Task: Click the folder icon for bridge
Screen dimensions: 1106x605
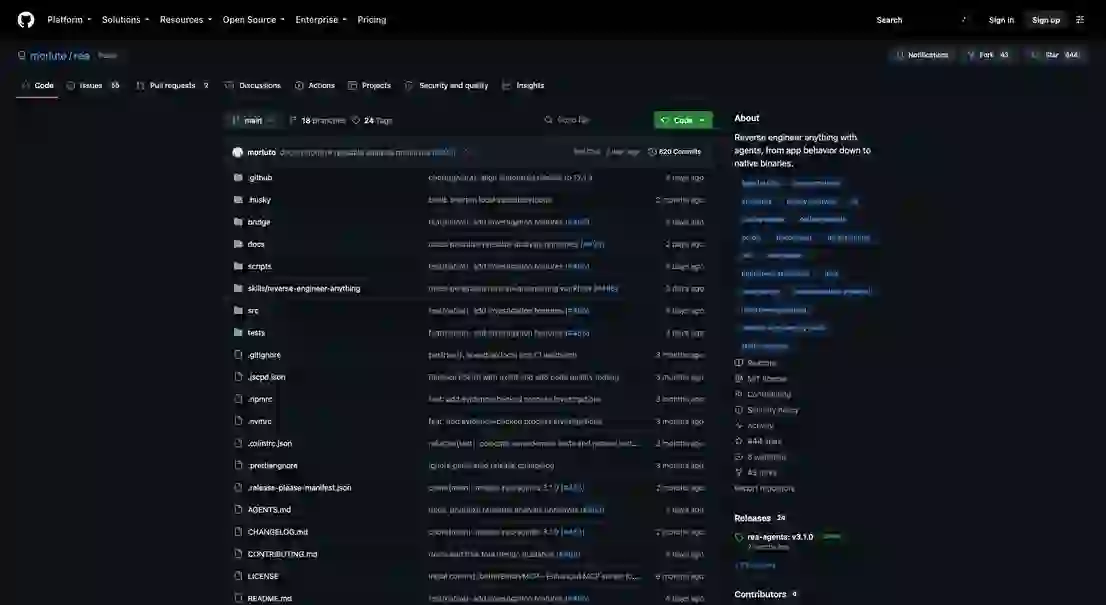Action: click(x=238, y=221)
